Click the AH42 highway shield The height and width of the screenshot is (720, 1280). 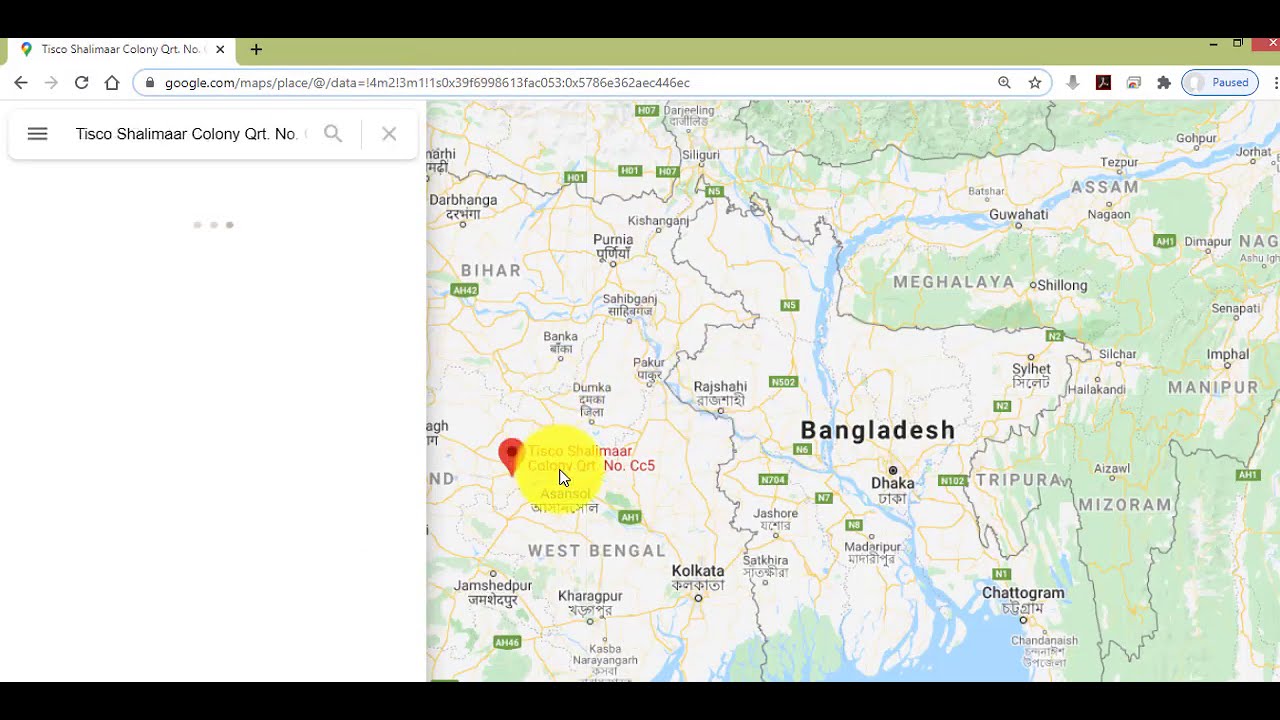tap(465, 291)
